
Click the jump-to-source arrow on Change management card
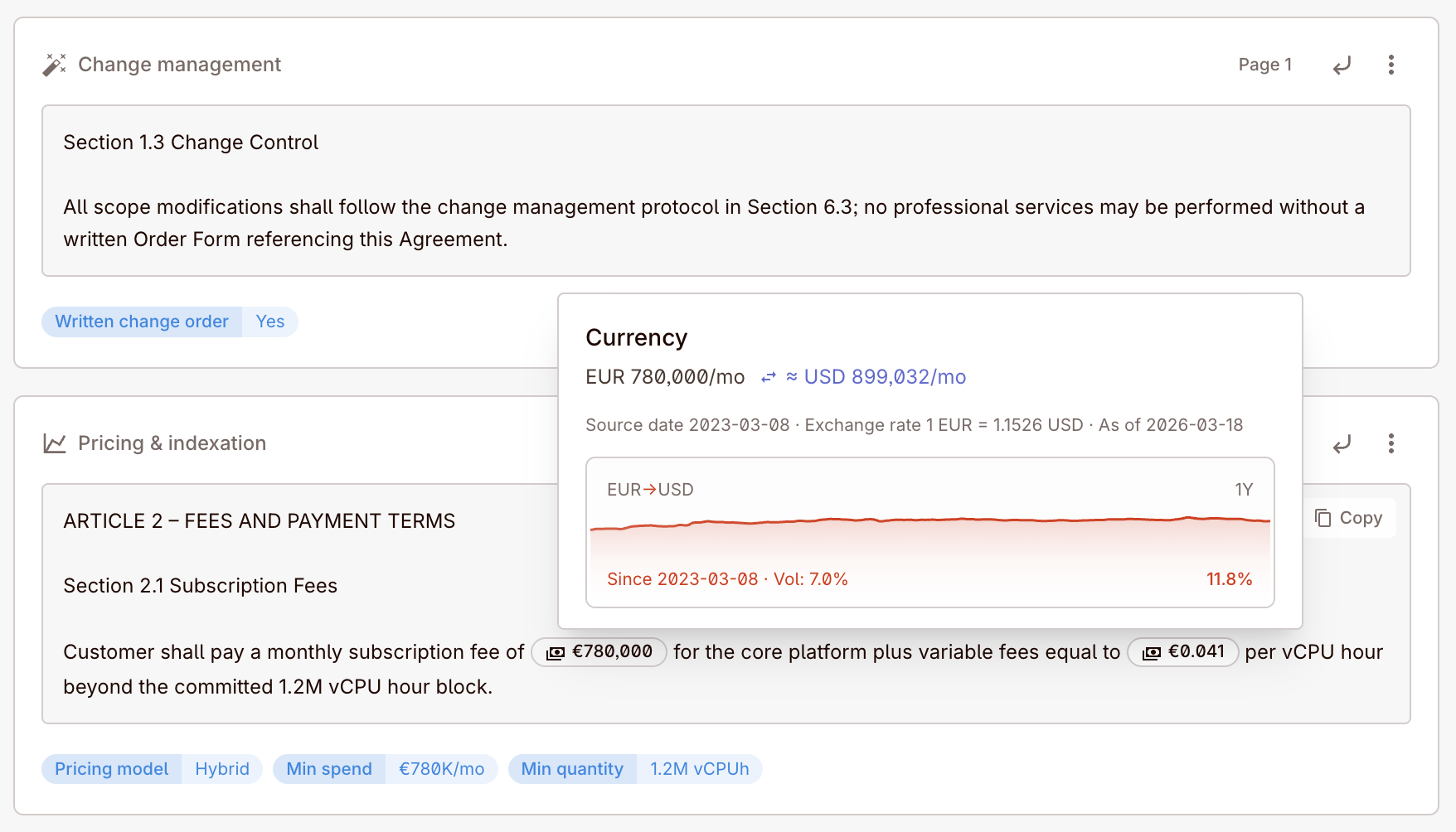pyautogui.click(x=1342, y=65)
